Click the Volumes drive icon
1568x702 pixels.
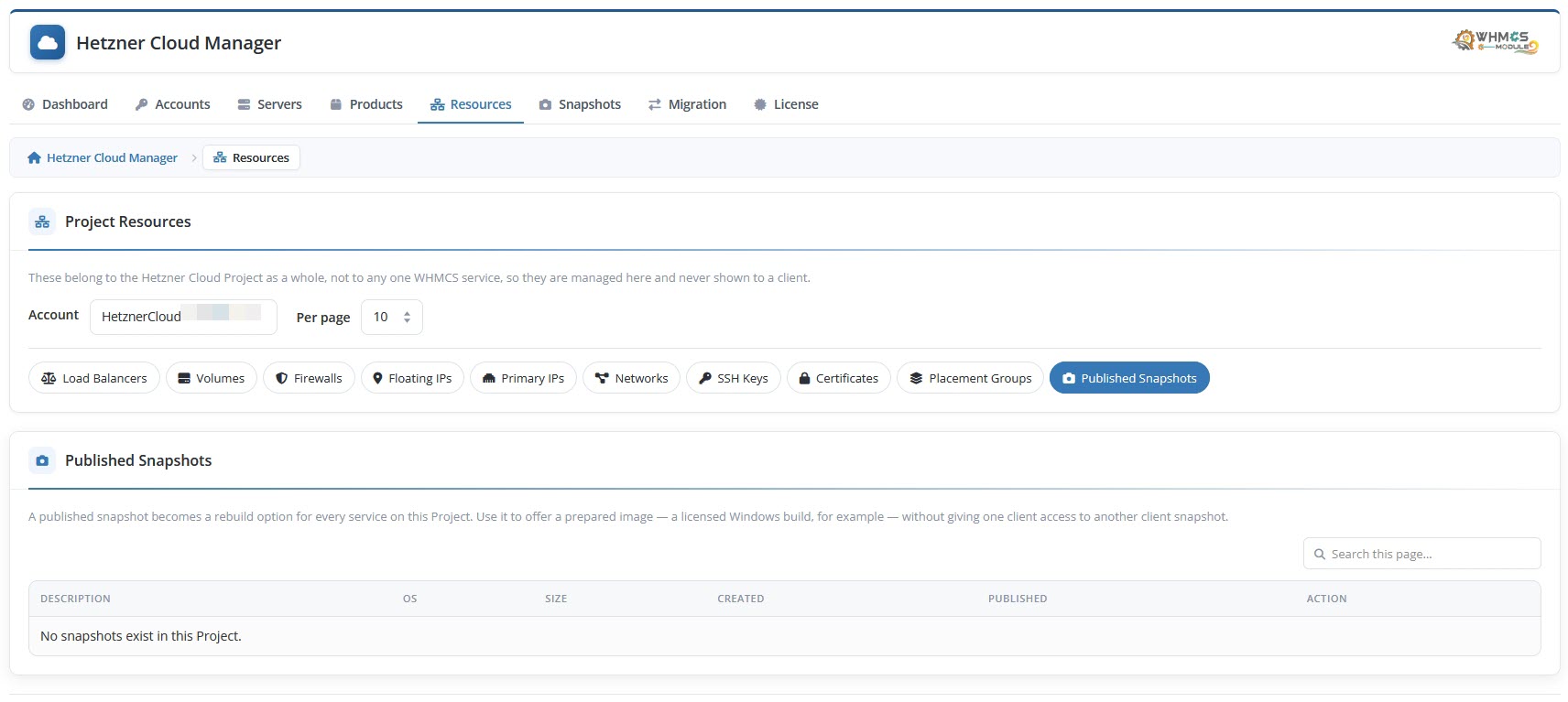pos(184,378)
